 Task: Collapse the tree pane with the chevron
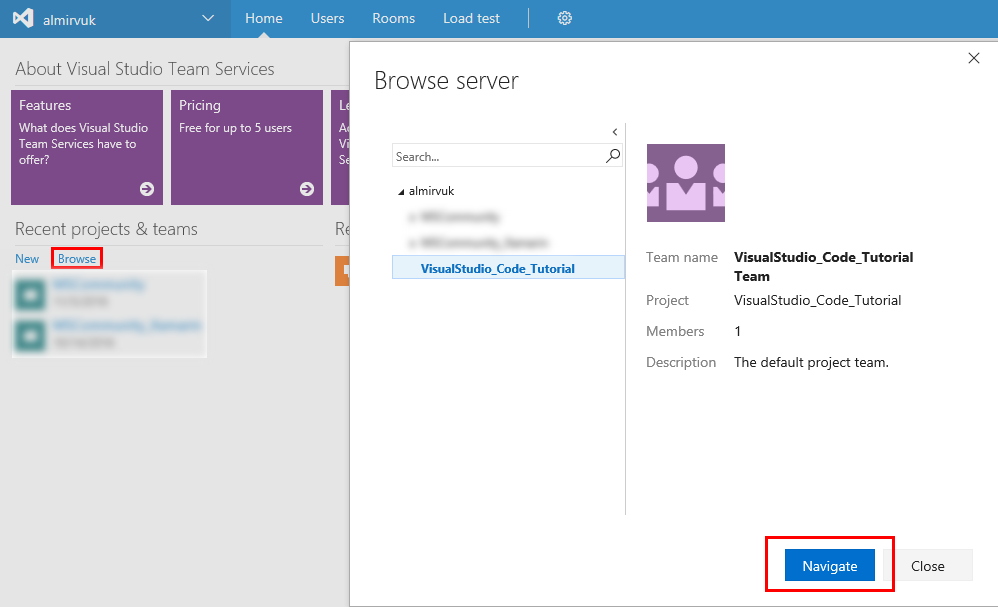point(615,132)
